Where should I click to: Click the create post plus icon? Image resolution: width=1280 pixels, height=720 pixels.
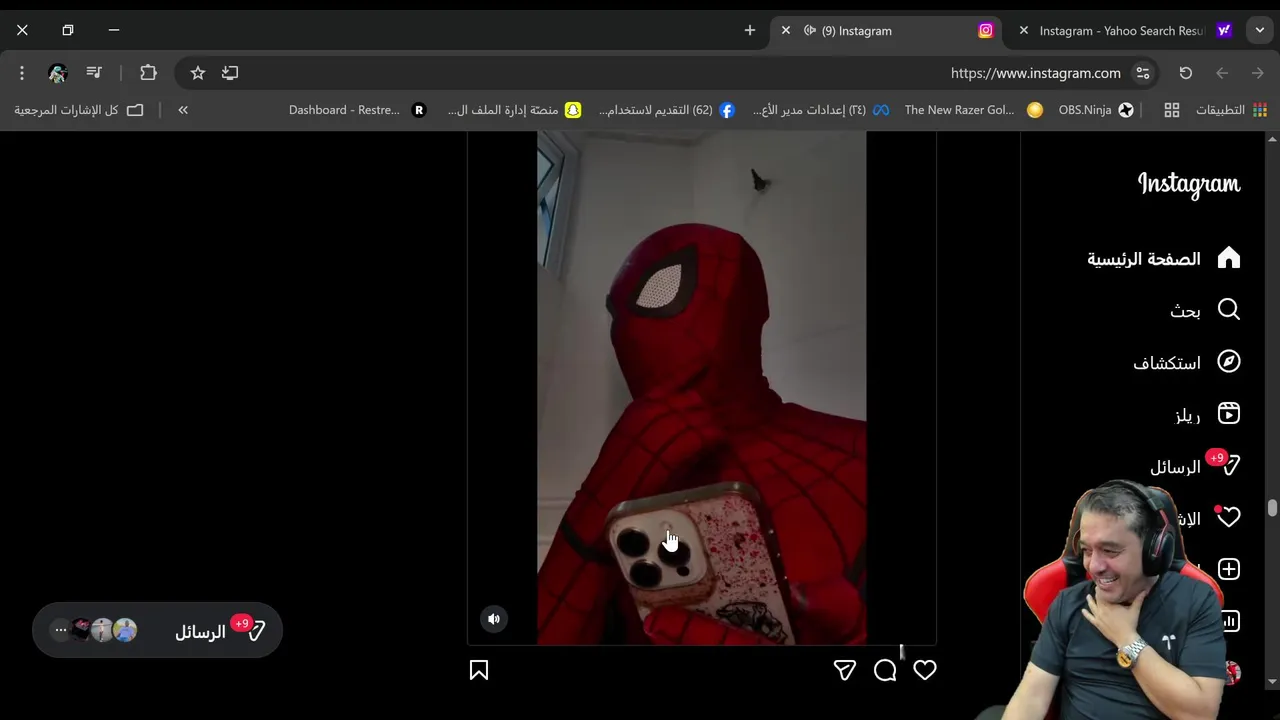click(1229, 569)
